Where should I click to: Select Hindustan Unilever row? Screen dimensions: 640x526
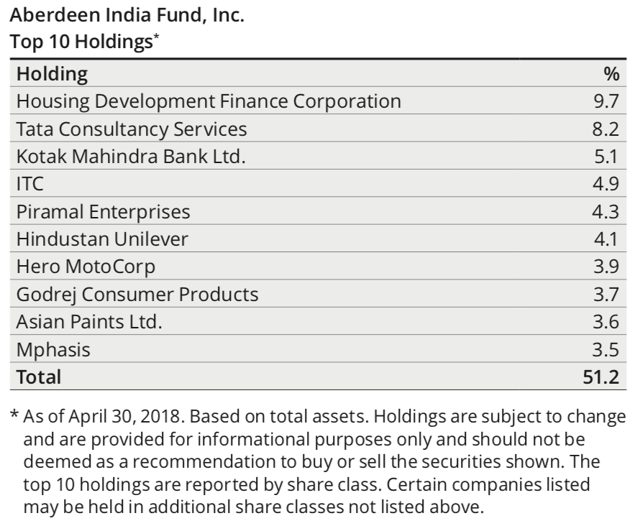pos(318,239)
